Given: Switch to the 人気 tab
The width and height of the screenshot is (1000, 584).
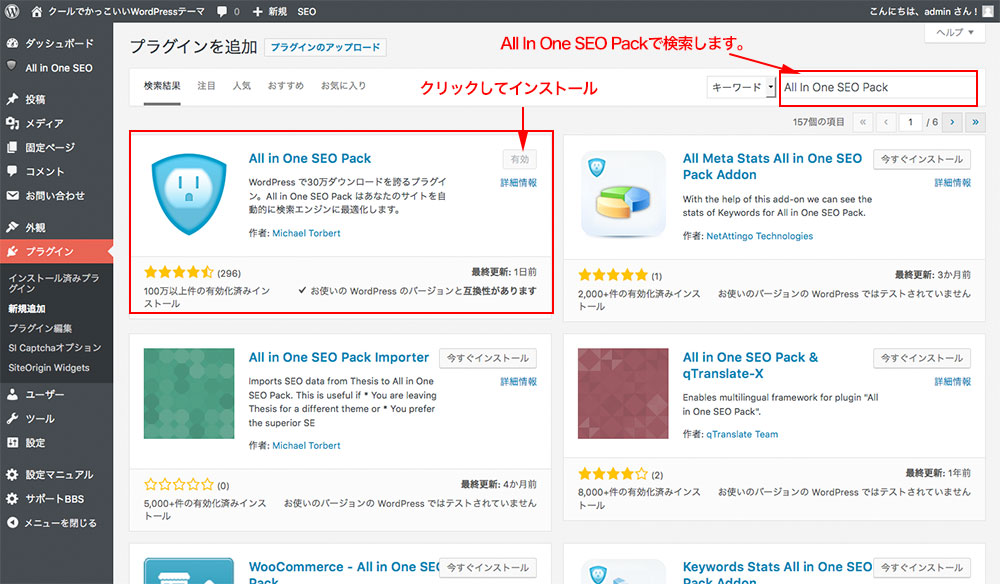Looking at the screenshot, I should pos(242,85).
